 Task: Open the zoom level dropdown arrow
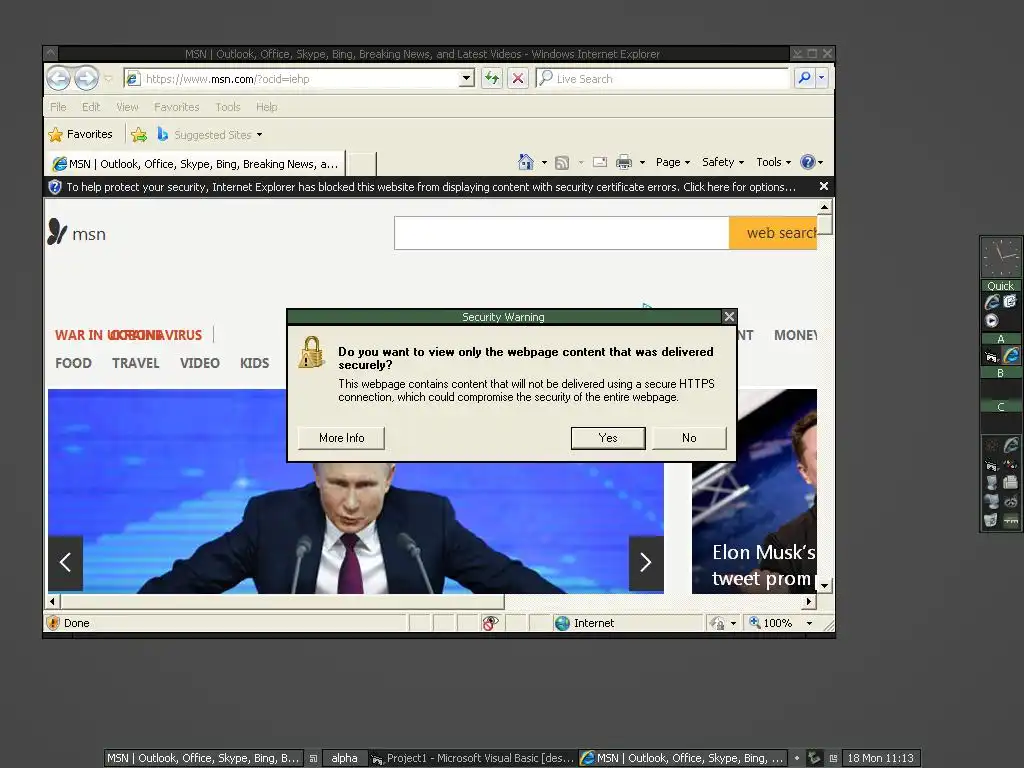click(x=809, y=623)
